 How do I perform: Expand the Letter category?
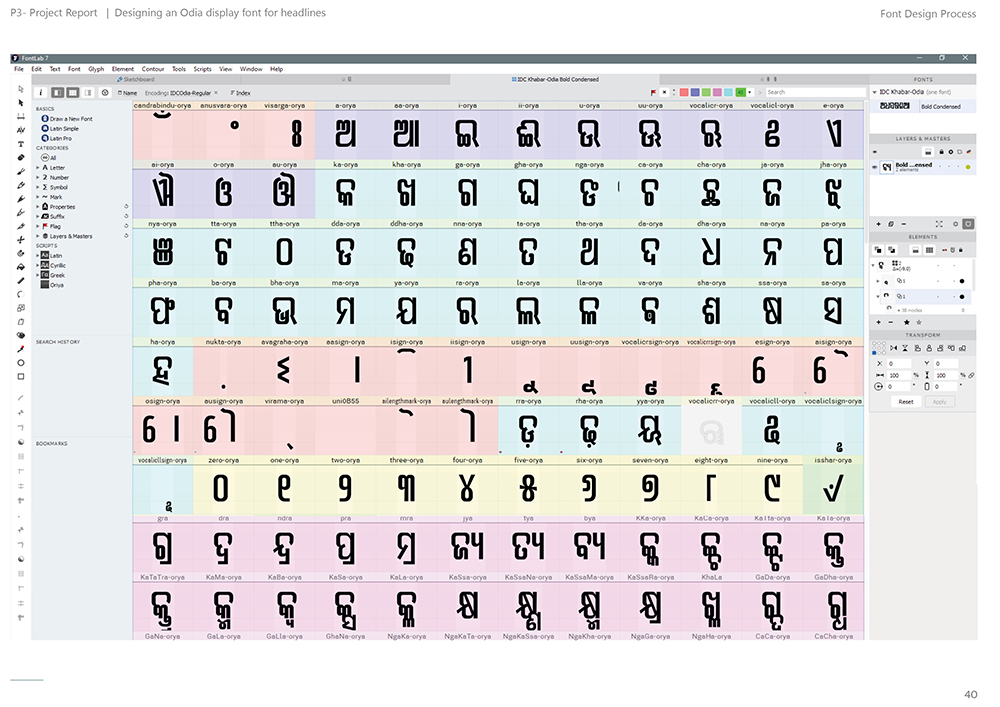coord(38,168)
